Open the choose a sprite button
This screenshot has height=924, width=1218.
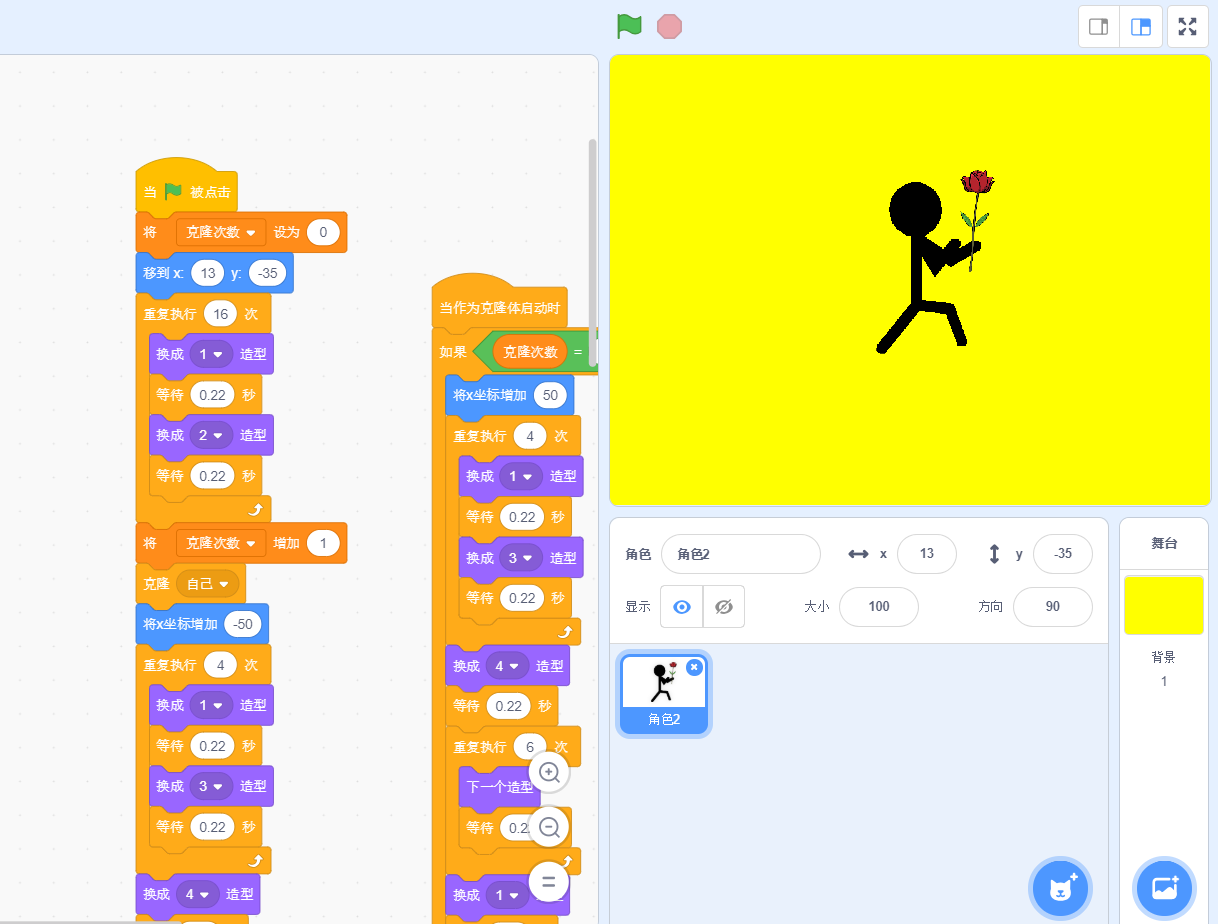(x=1060, y=887)
